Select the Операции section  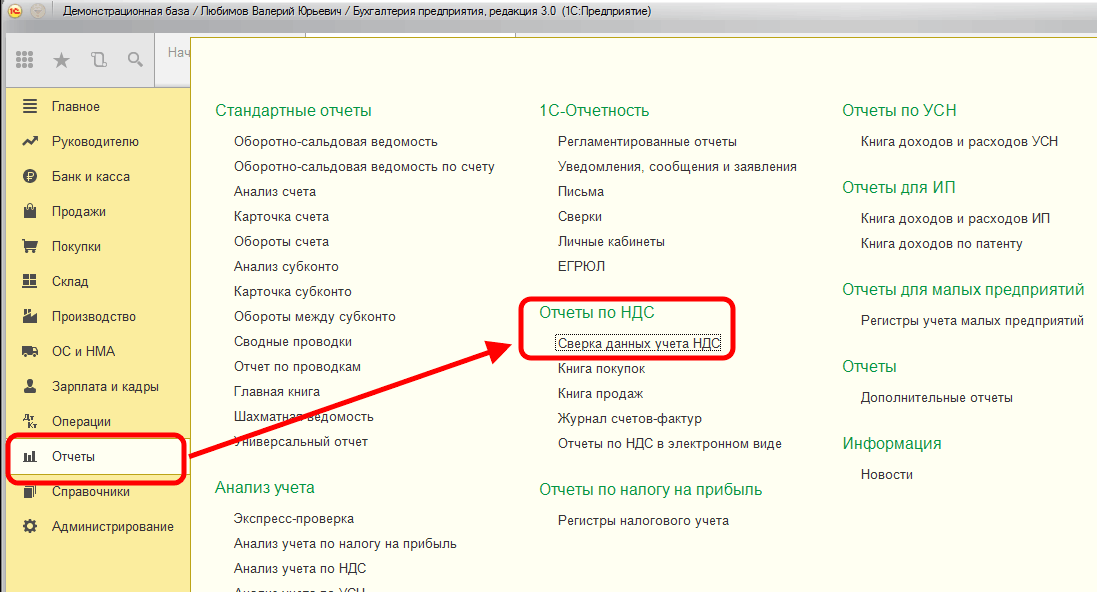pos(81,421)
